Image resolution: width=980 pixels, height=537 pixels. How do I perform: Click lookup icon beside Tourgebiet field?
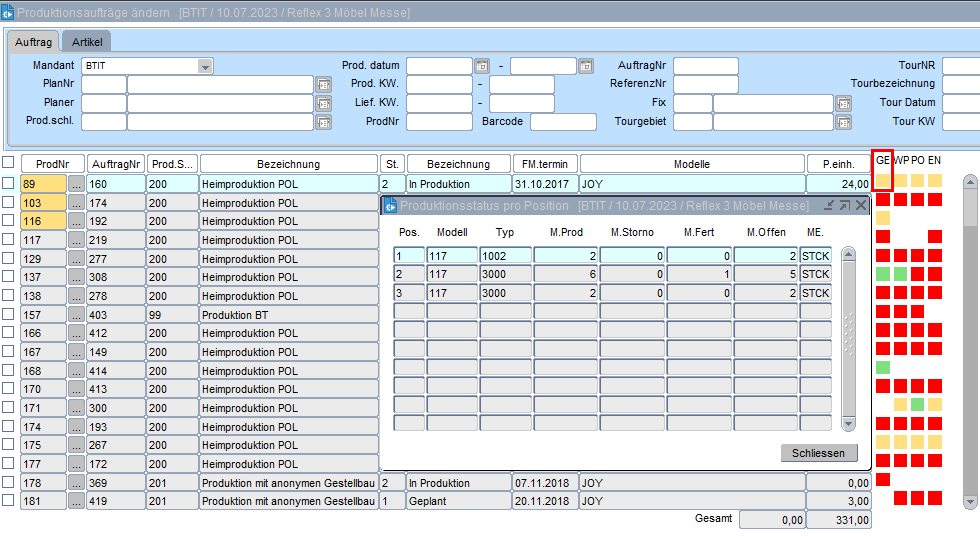coord(843,123)
